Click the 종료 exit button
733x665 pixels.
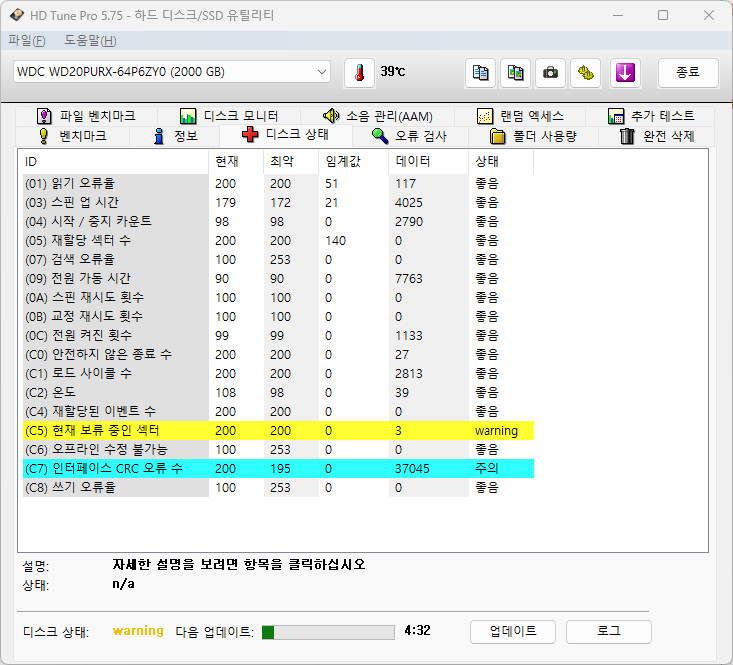click(688, 72)
